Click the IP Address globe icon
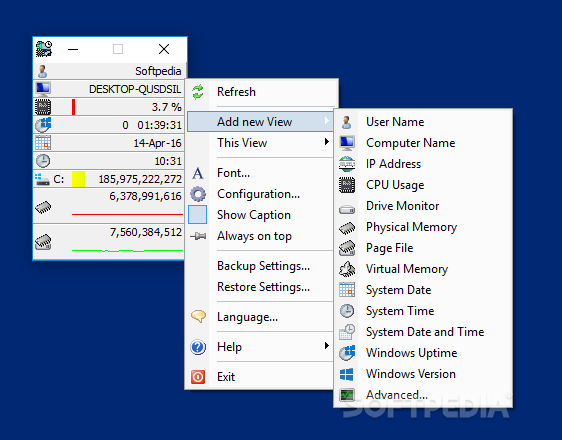 click(x=347, y=164)
